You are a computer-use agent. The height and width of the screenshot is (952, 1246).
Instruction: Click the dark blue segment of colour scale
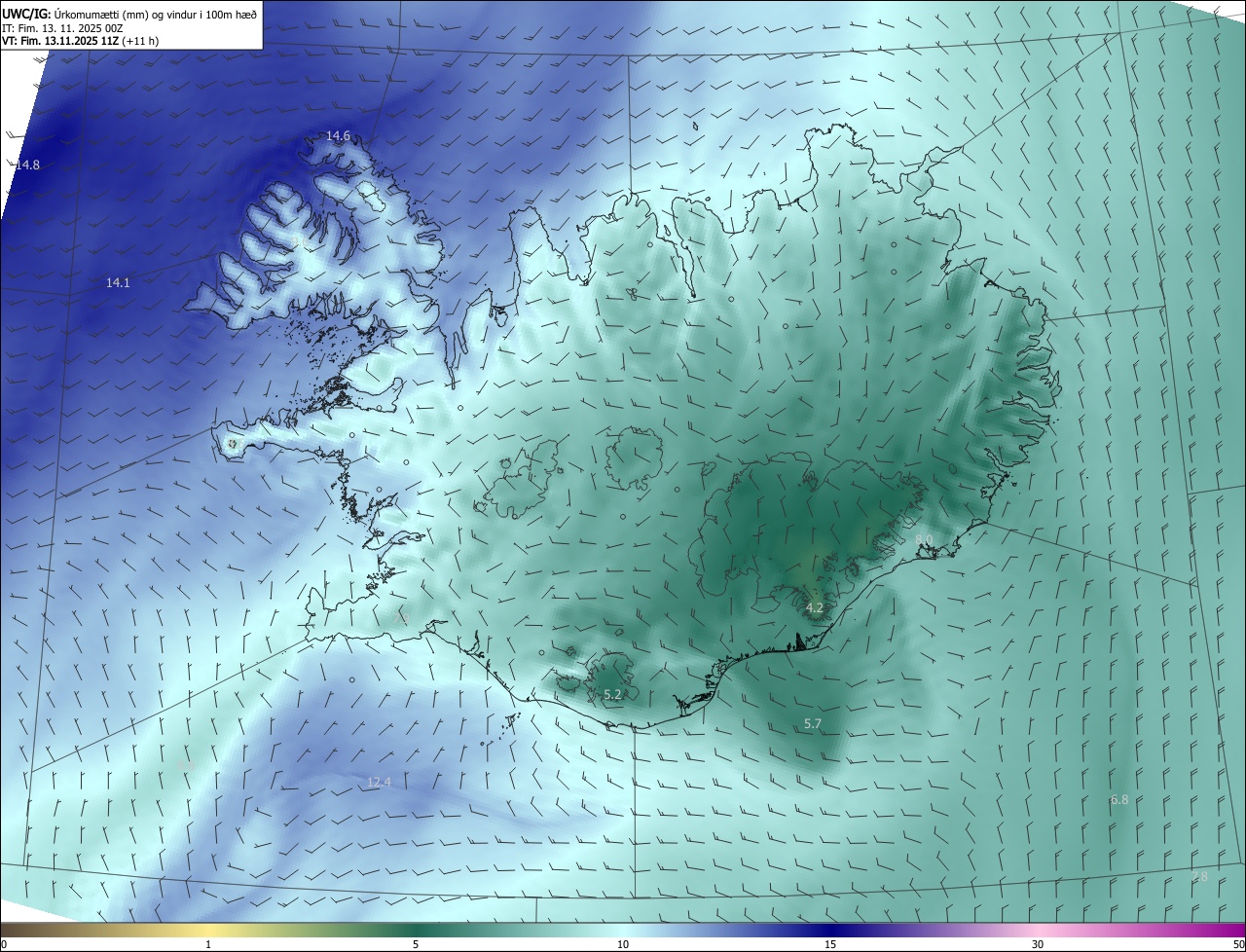coord(832,930)
